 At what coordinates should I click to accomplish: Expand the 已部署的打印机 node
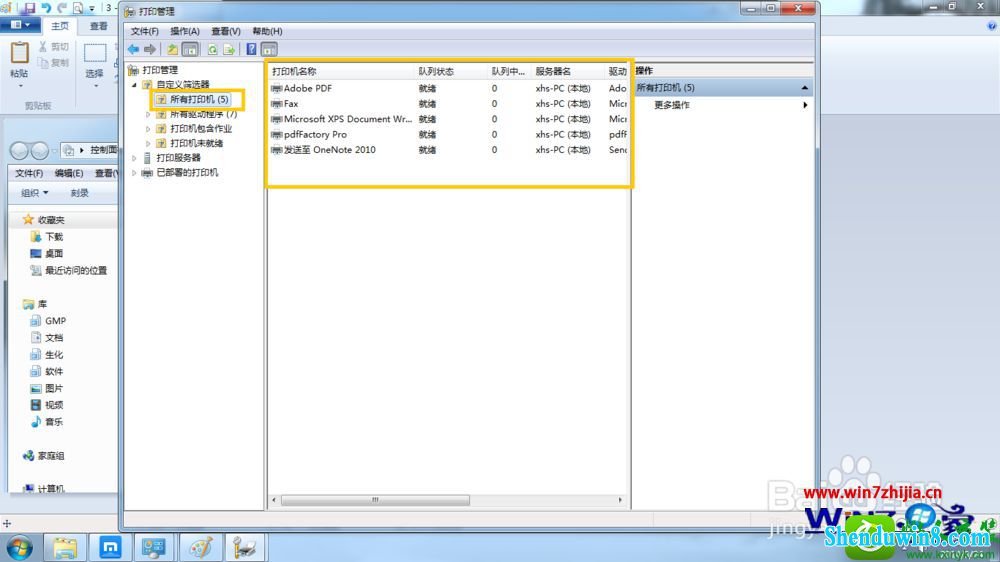point(135,173)
